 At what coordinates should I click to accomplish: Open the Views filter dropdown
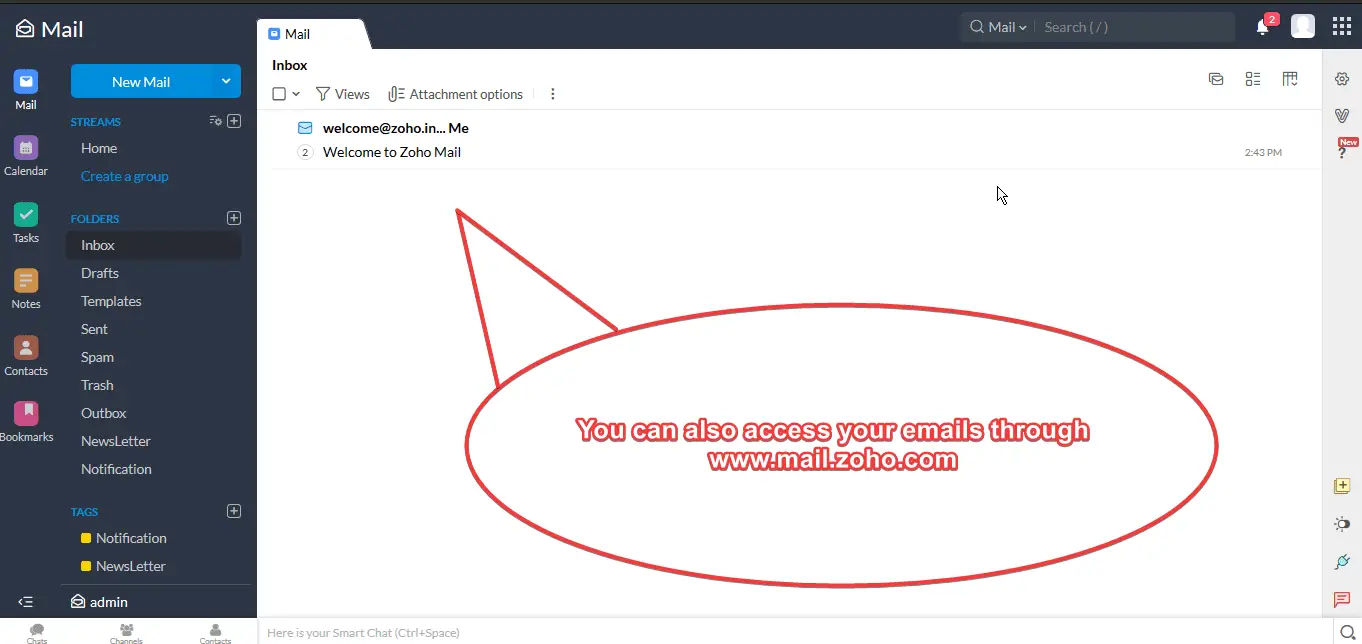[x=343, y=93]
